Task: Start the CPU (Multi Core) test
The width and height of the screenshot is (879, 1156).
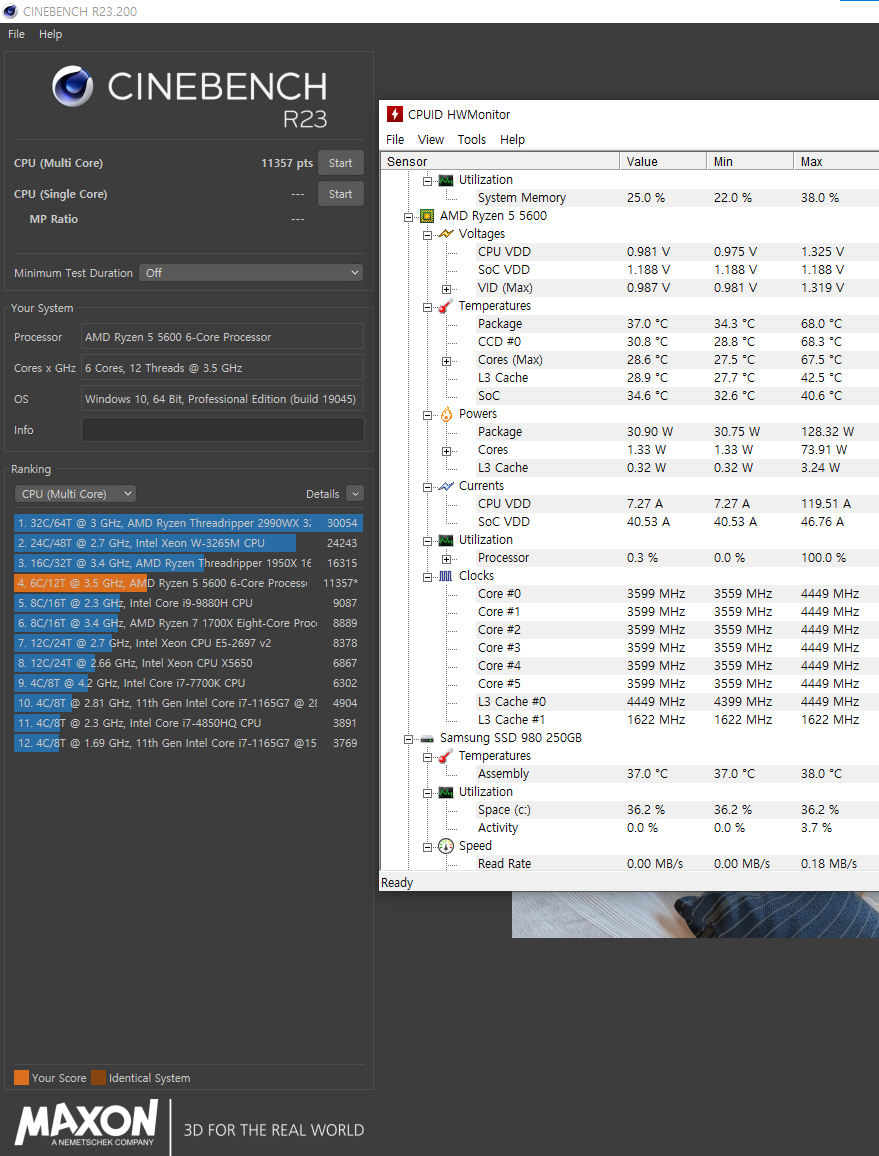Action: 341,163
